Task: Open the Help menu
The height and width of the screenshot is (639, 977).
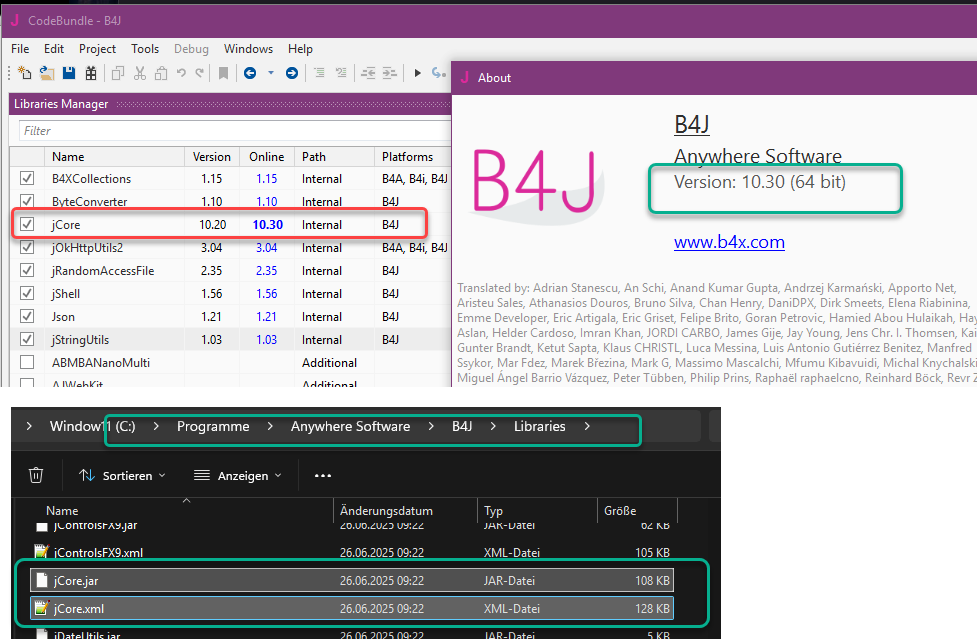Action: [300, 49]
